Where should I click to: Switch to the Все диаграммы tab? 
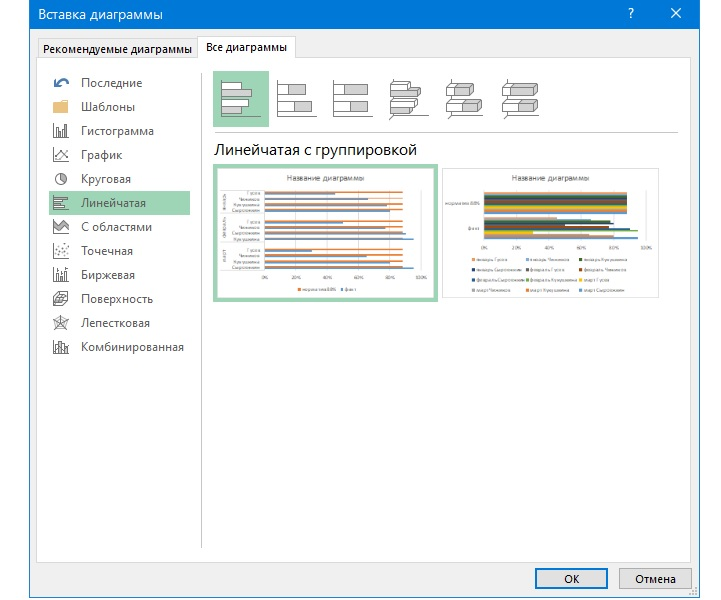[x=246, y=48]
